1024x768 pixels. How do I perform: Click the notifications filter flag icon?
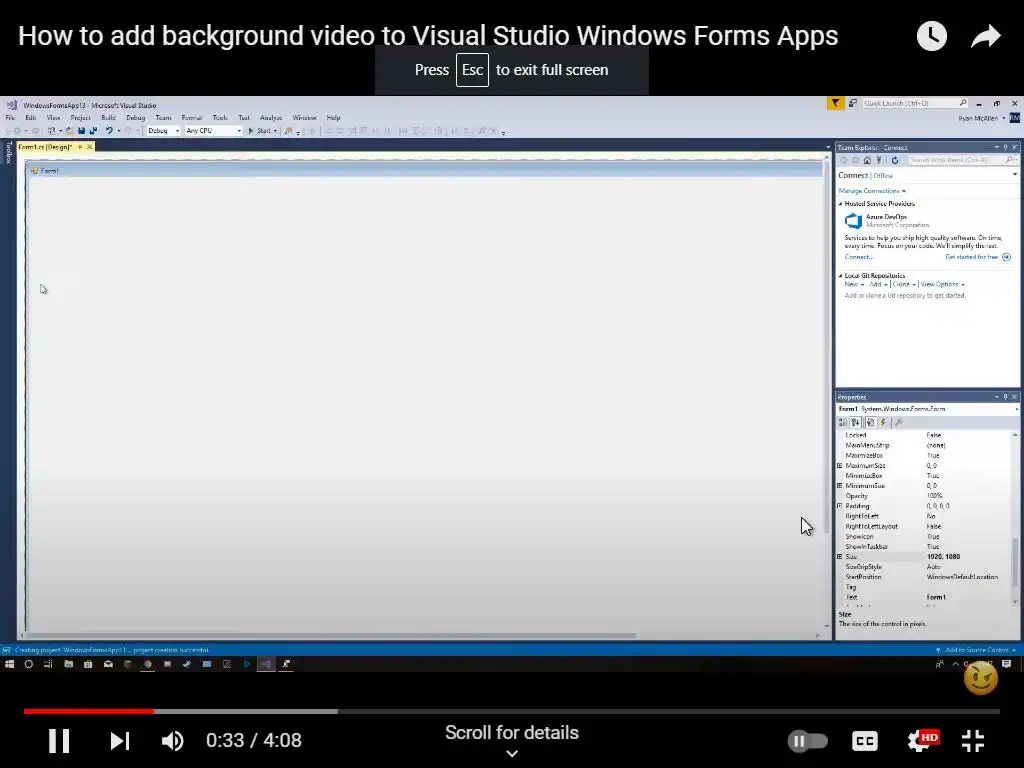click(x=835, y=103)
